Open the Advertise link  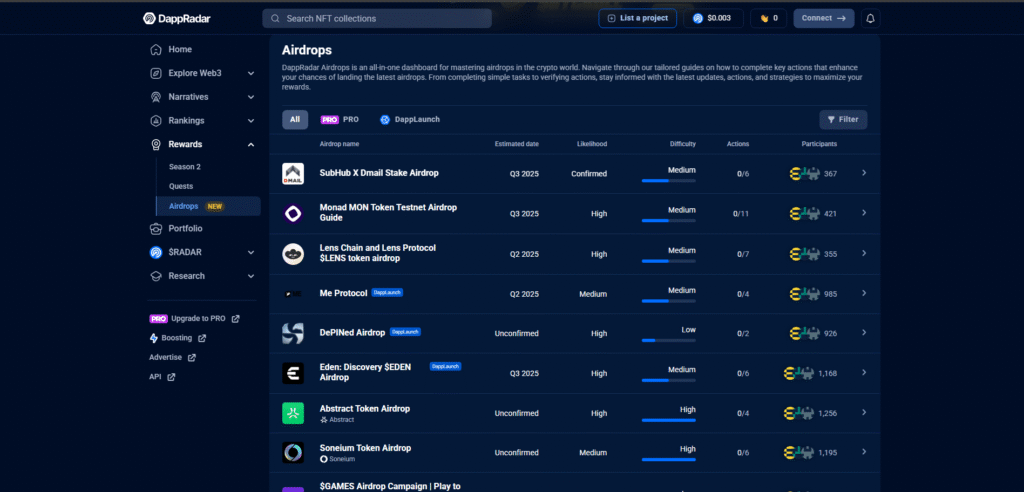coord(172,358)
